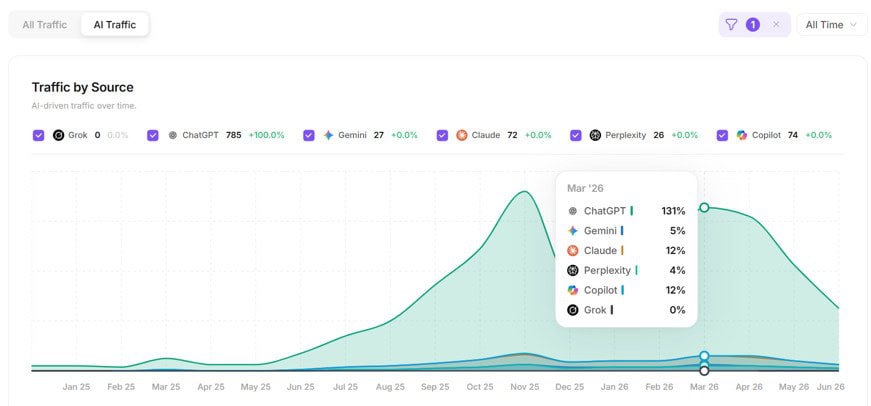Image resolution: width=871 pixels, height=406 pixels.
Task: Click the Dec 25 axis label
Action: tap(570, 387)
